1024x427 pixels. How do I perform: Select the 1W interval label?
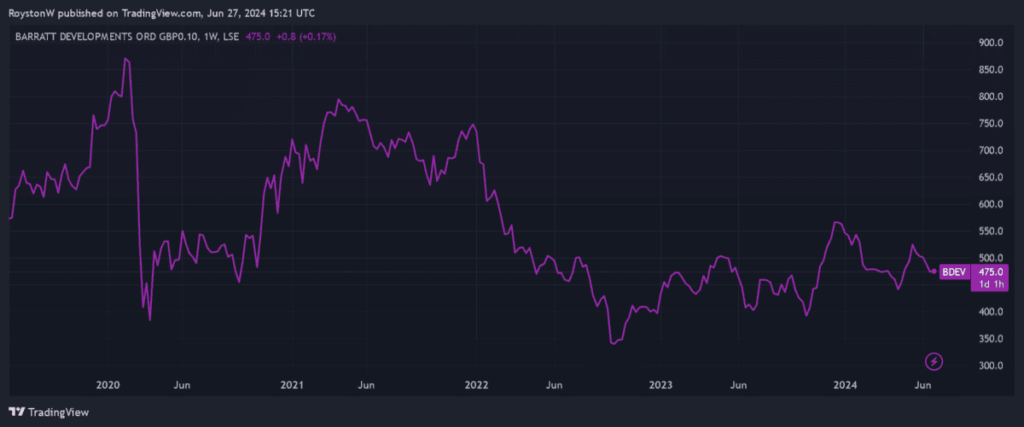[207, 36]
